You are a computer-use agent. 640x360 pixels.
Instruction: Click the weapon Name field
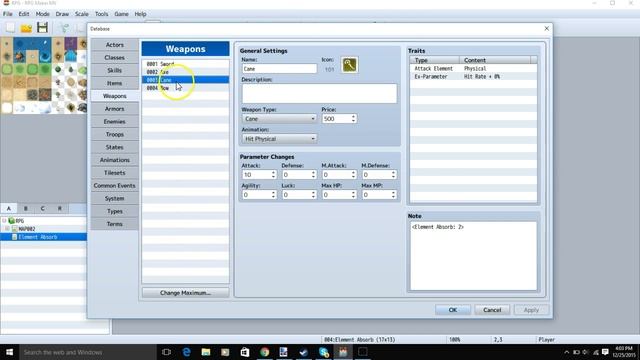(x=279, y=69)
